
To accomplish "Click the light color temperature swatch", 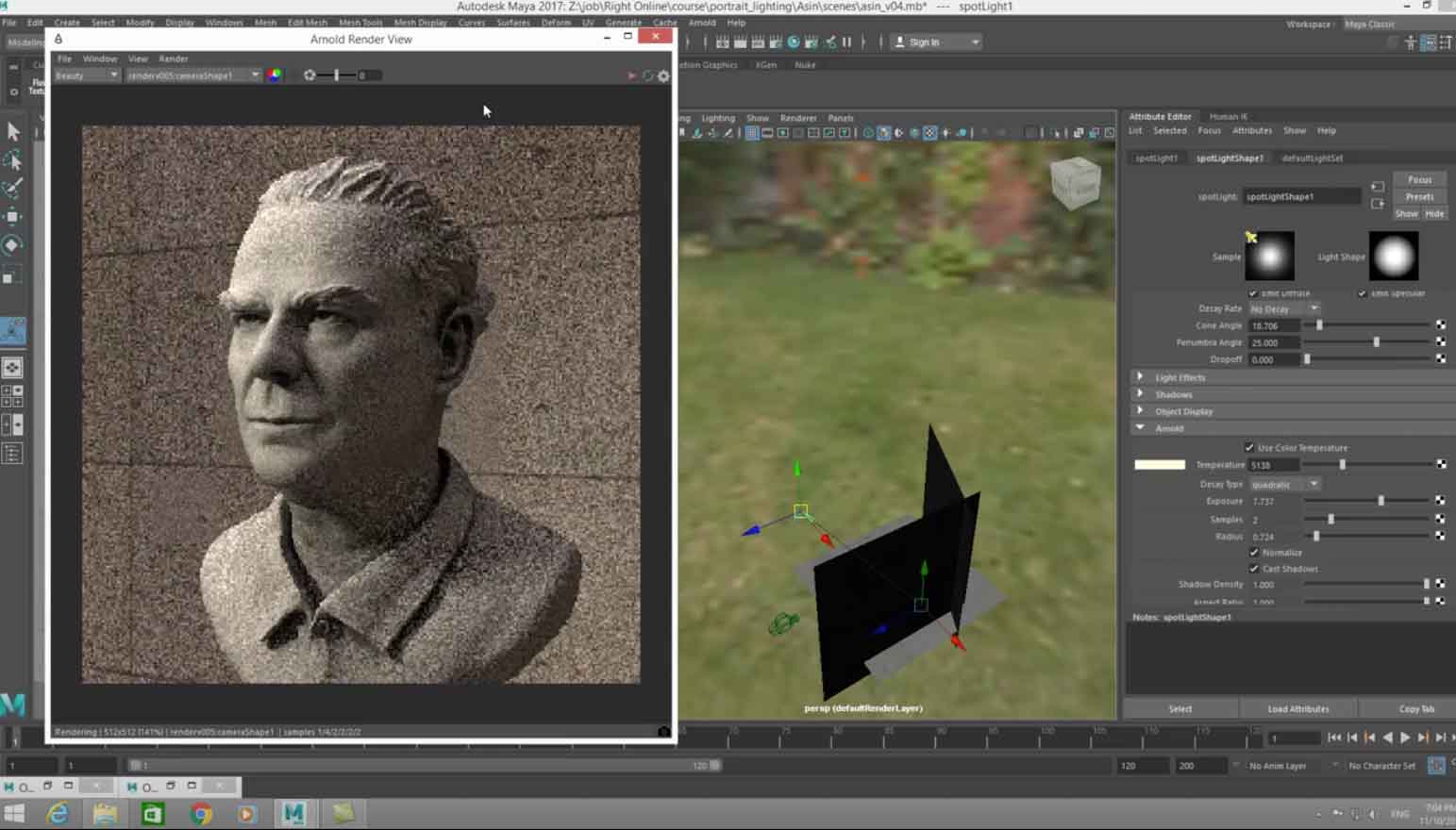I will point(1159,465).
